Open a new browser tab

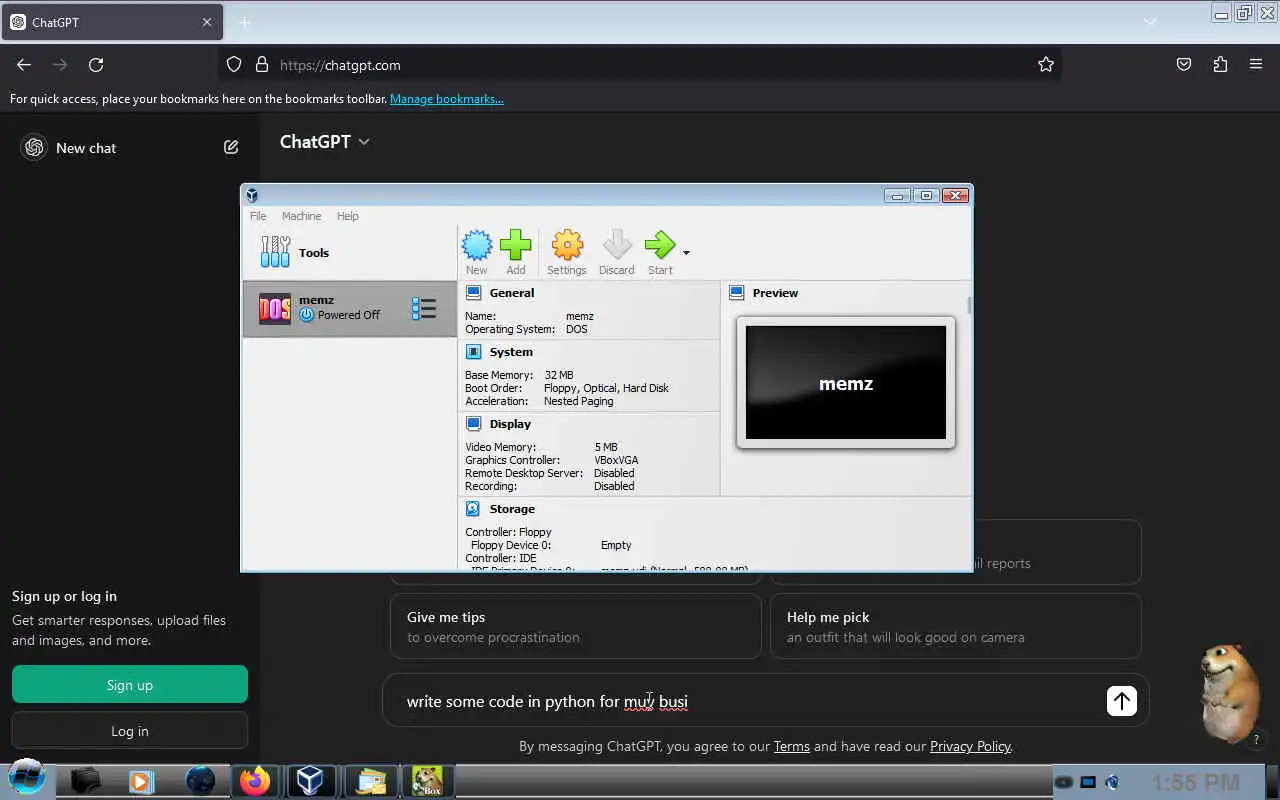(x=244, y=22)
